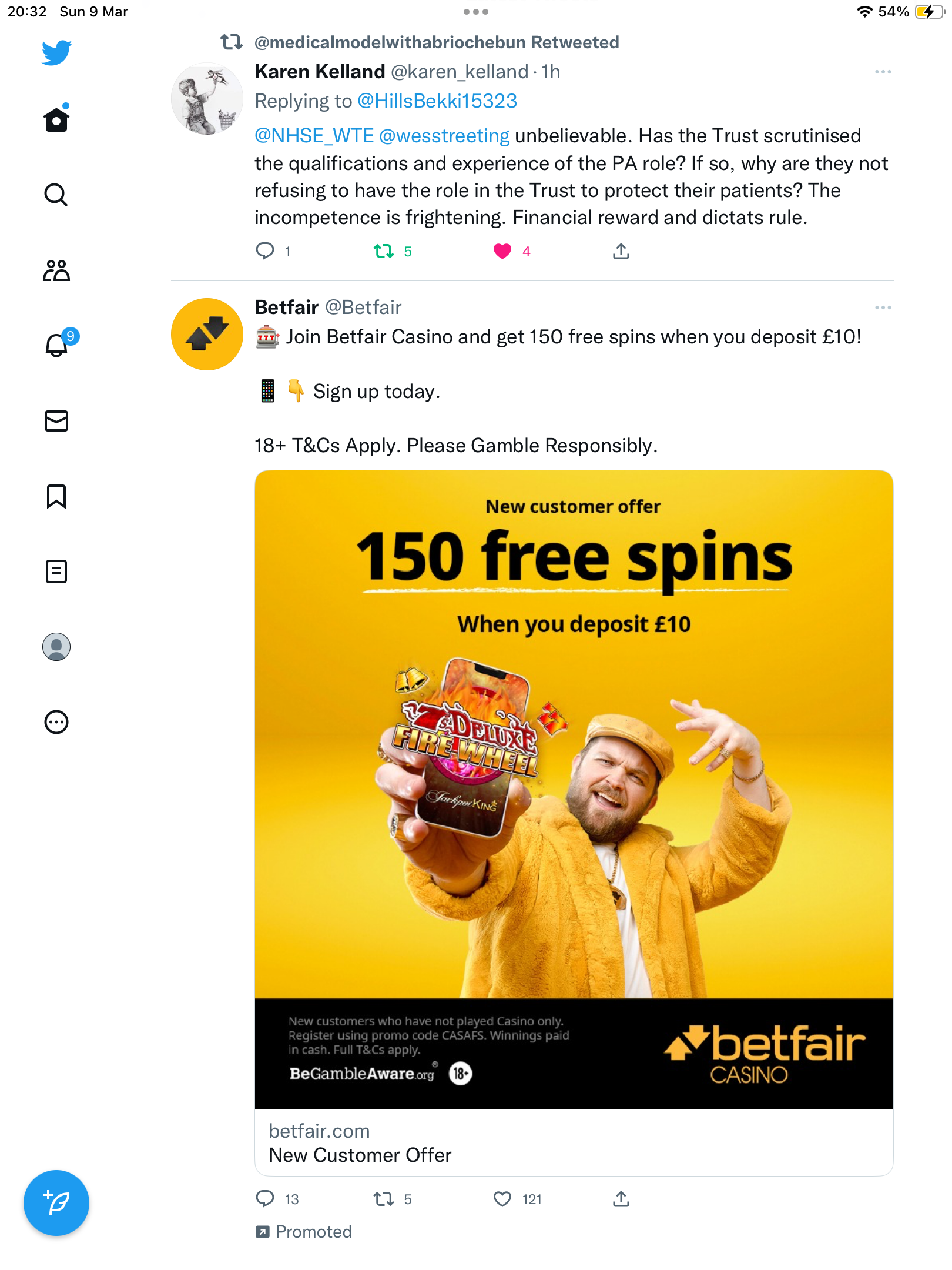Tap the compose new tweet button
The image size is (952, 1270).
[x=56, y=1203]
